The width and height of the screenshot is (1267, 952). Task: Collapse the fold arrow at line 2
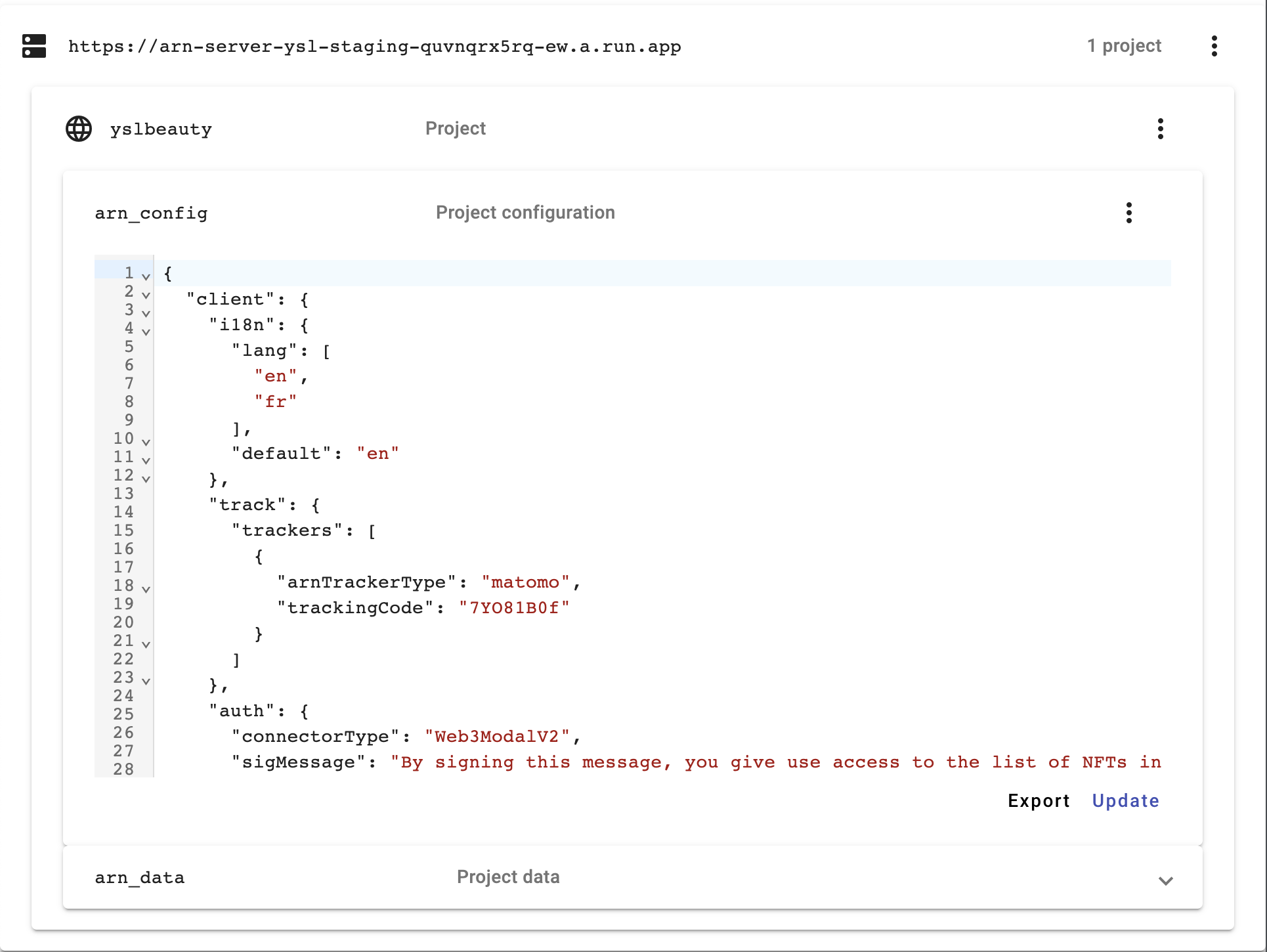point(146,295)
